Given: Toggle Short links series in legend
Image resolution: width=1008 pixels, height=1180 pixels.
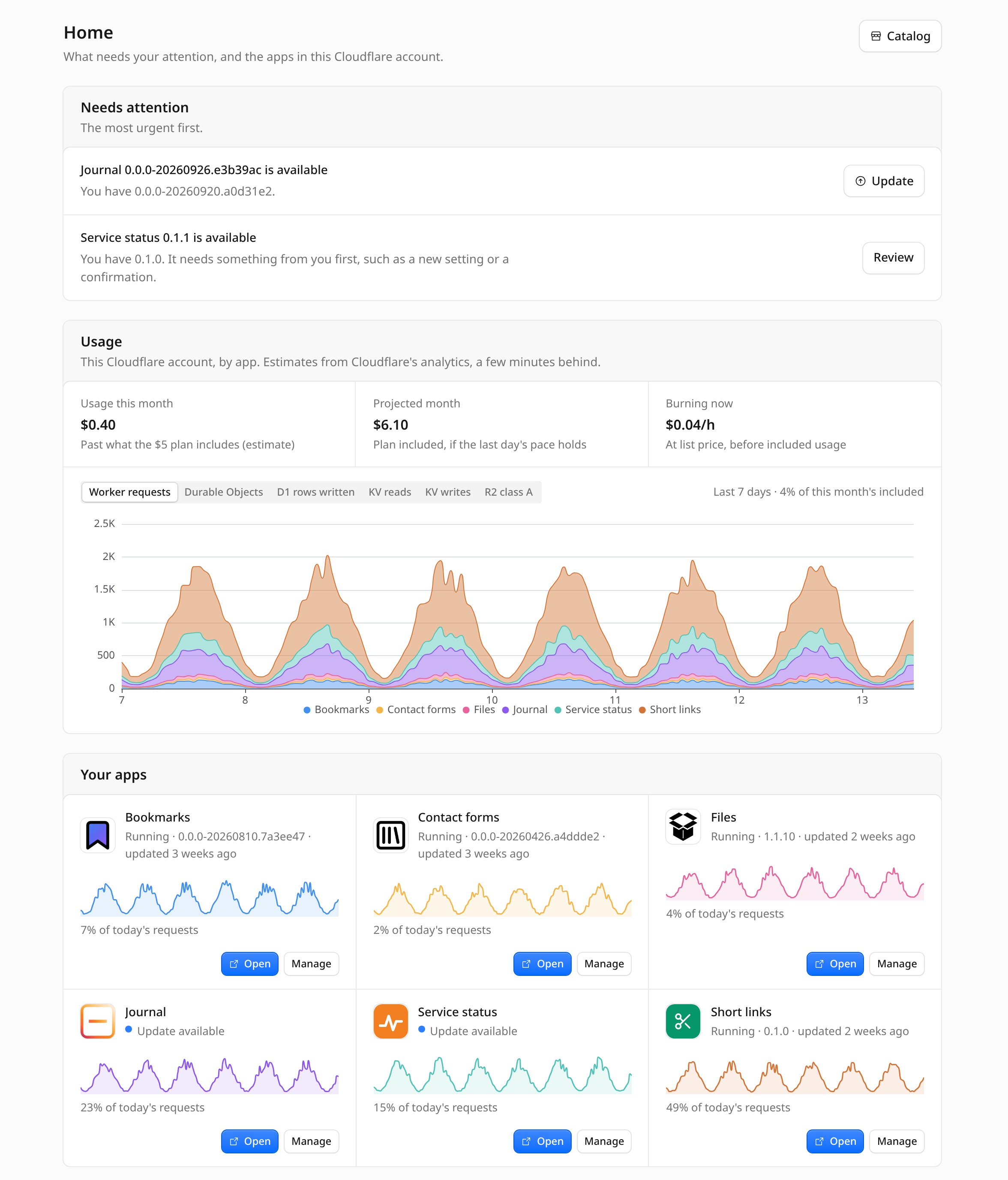Looking at the screenshot, I should (670, 710).
